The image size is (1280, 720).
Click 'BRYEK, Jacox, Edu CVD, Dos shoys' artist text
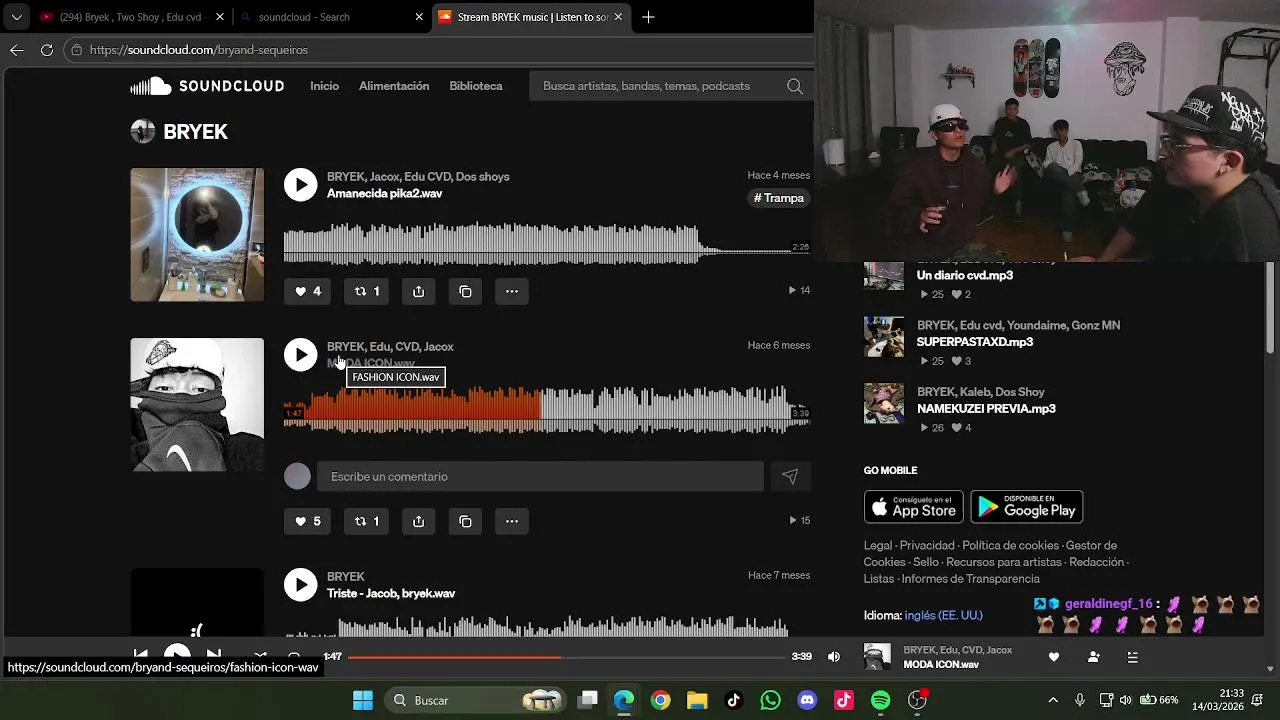click(418, 177)
